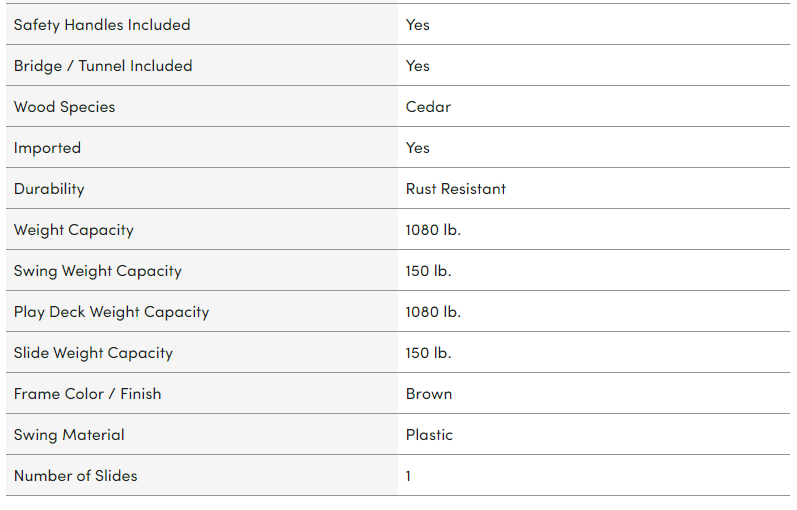Click the Rust Resistant value

(x=456, y=188)
